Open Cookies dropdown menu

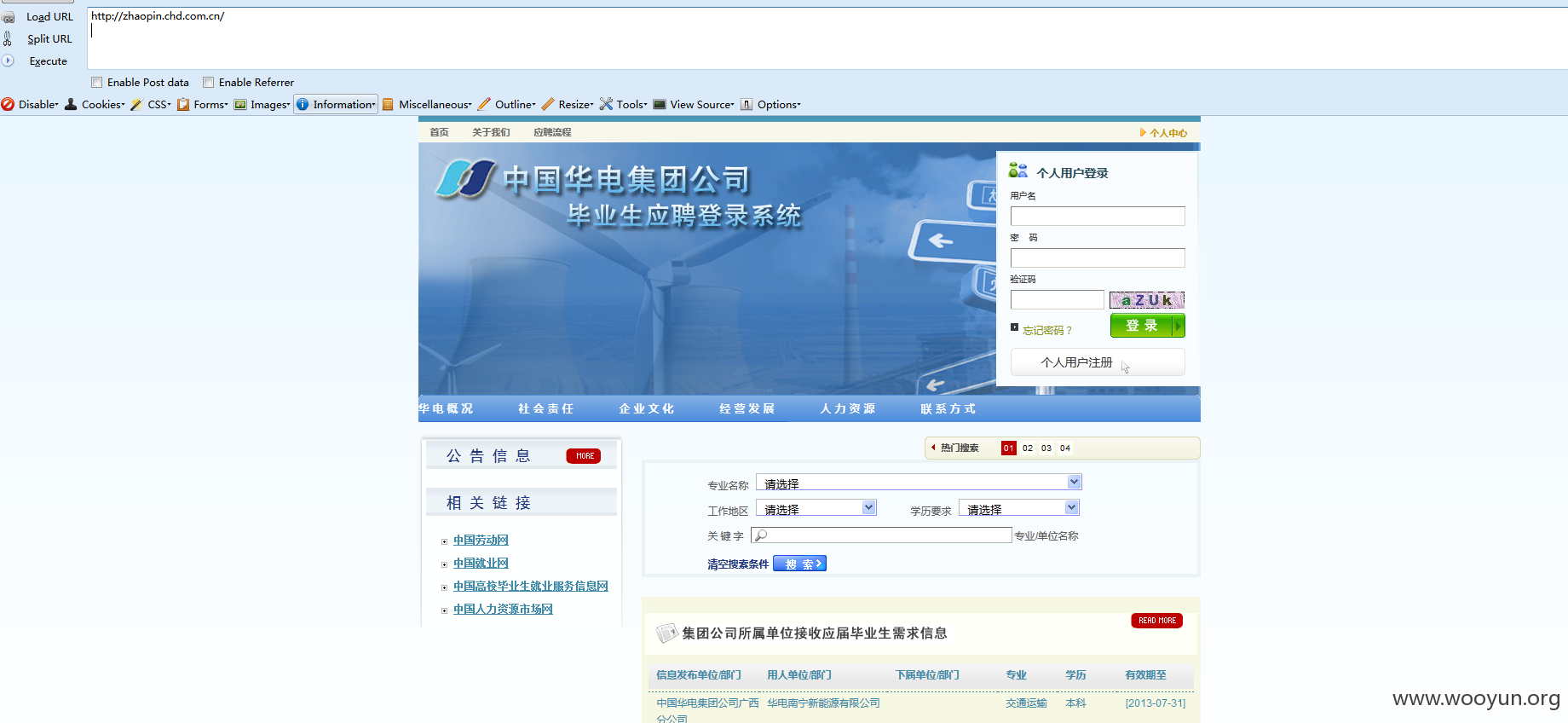(103, 105)
